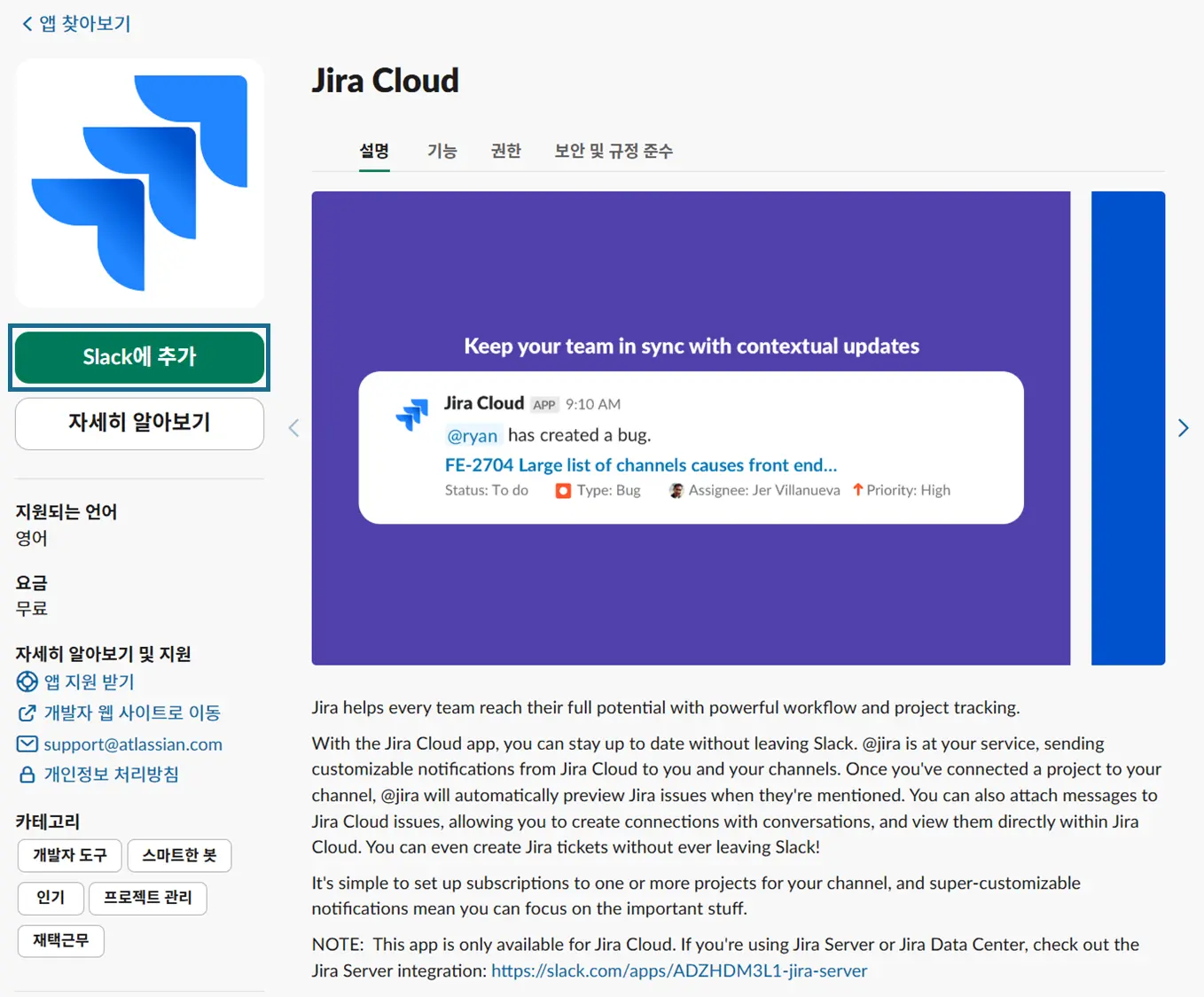Advance to the next carousel slide
Image resolution: width=1204 pixels, height=997 pixels.
point(1184,428)
